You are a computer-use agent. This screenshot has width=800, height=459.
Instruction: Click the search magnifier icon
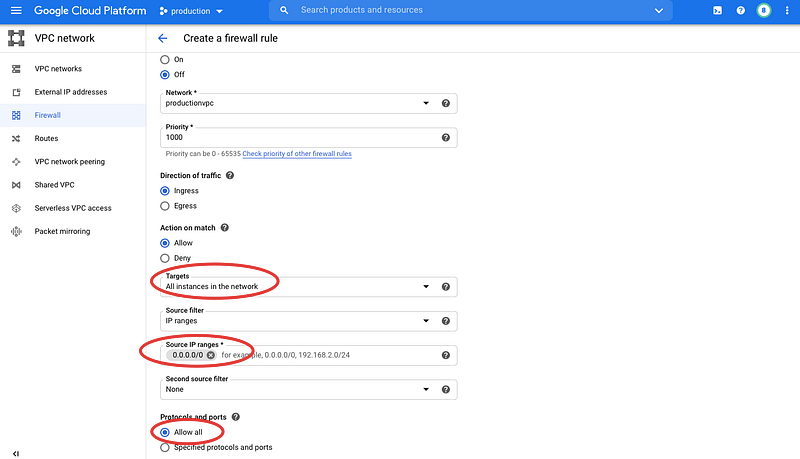(x=284, y=10)
